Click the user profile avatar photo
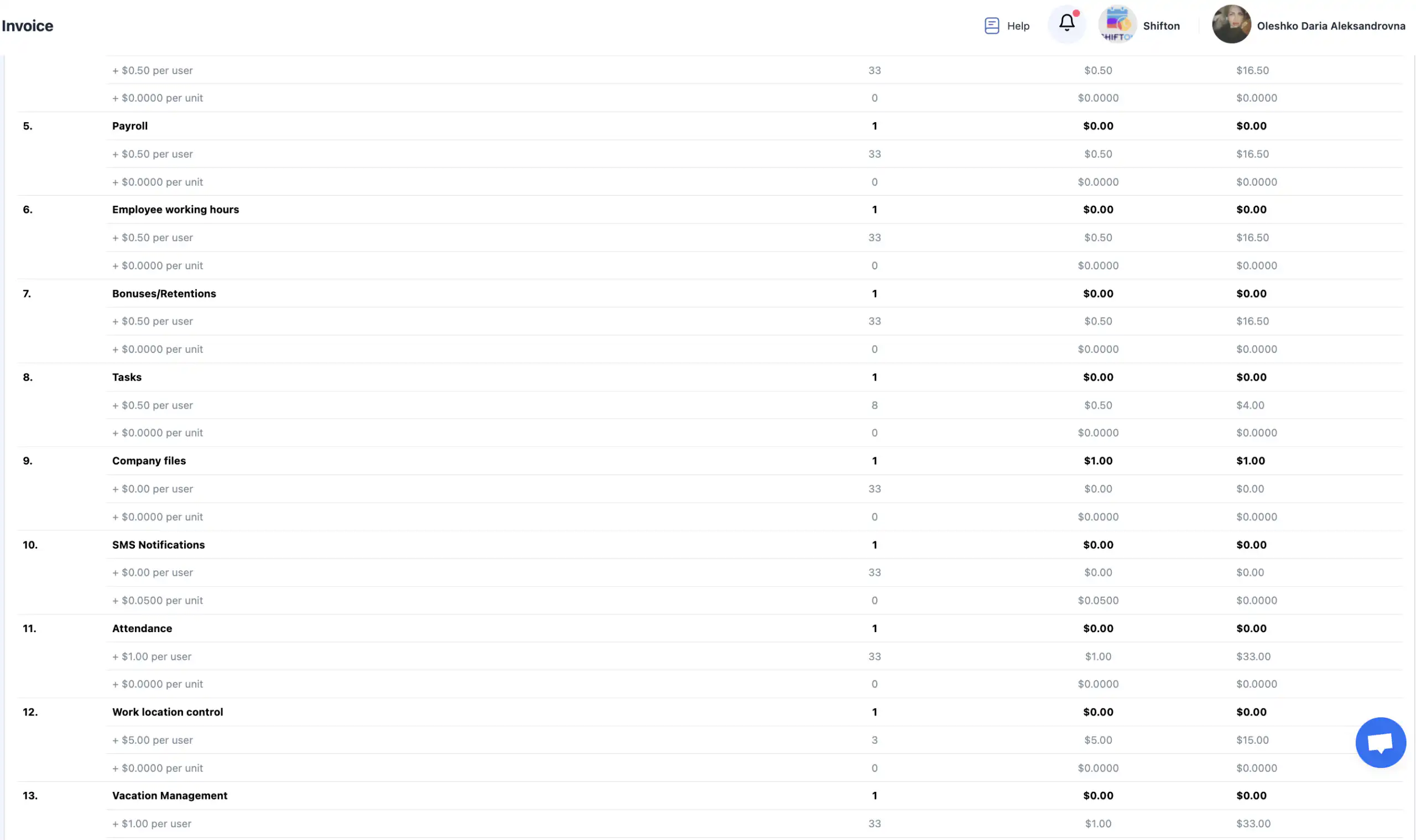Screen dimensions: 1416x840 [1231, 24]
